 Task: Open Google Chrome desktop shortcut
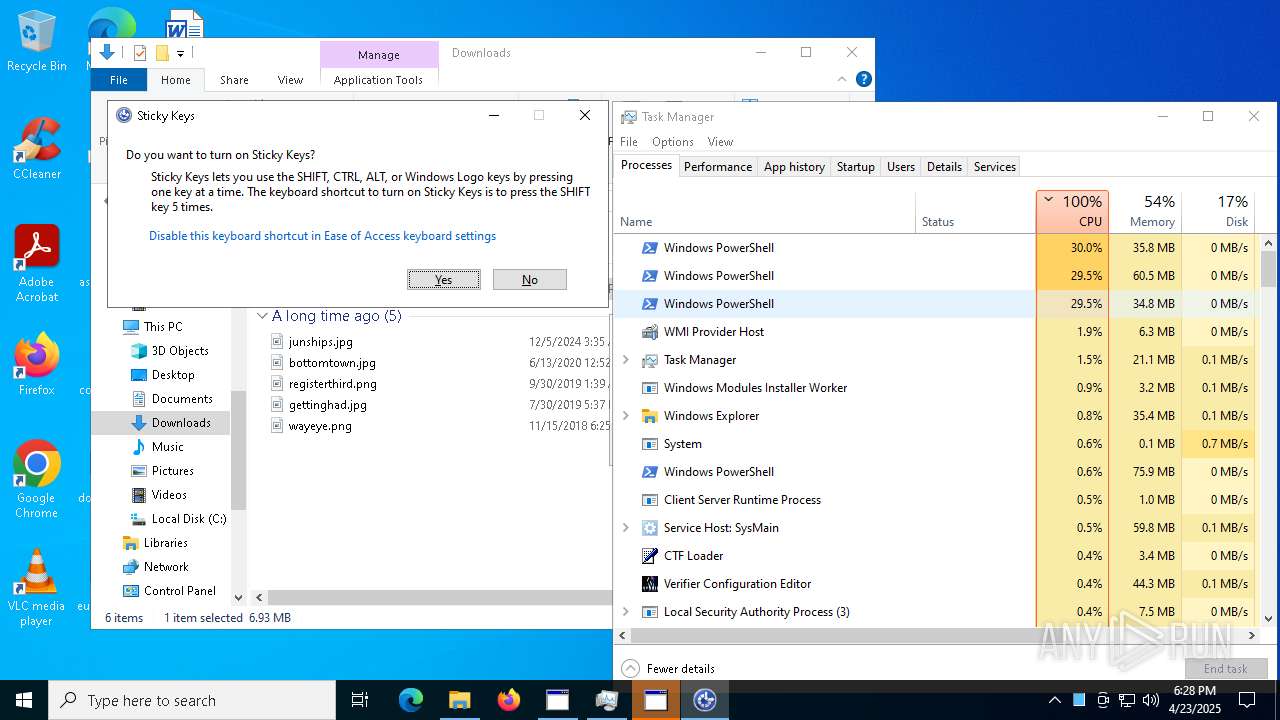coord(37,479)
